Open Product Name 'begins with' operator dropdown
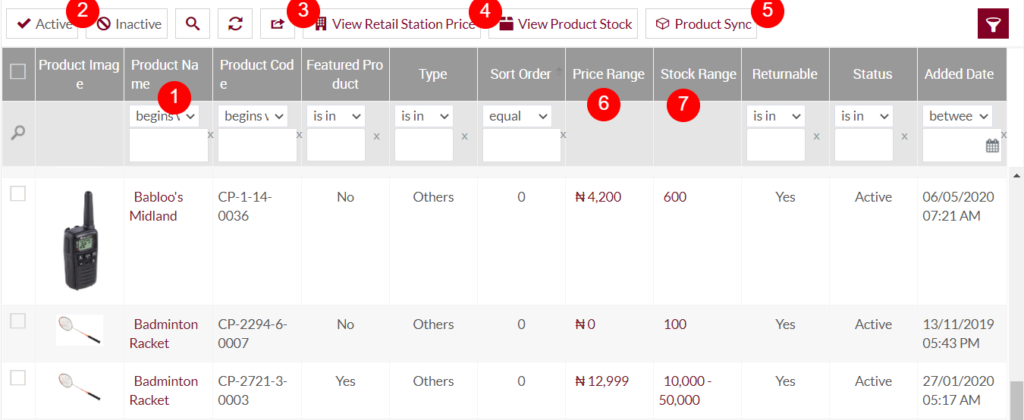The image size is (1024, 420). click(164, 116)
